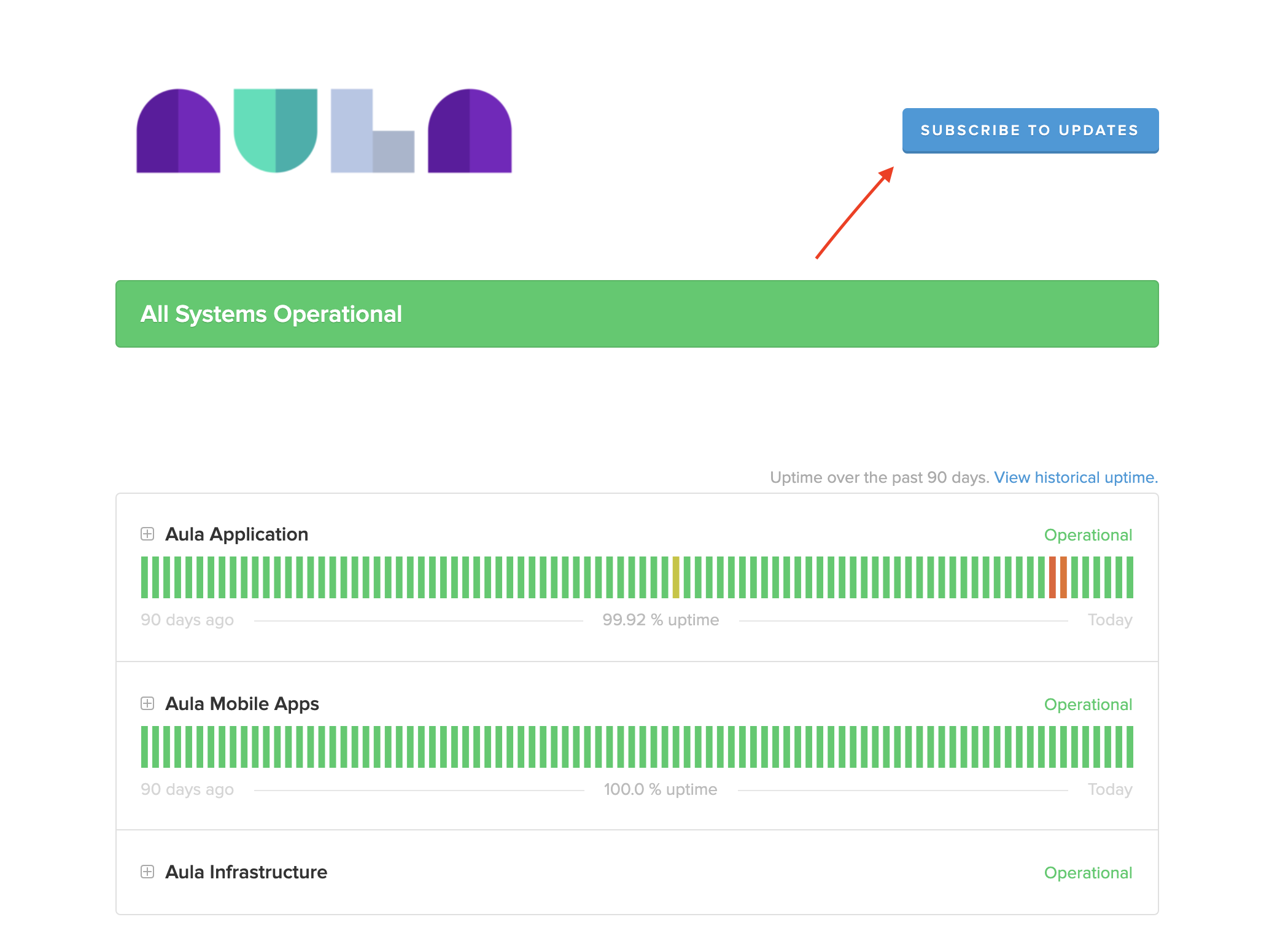Image resolution: width=1288 pixels, height=941 pixels.
Task: Click the Operational status for Aula Application
Action: point(1088,535)
